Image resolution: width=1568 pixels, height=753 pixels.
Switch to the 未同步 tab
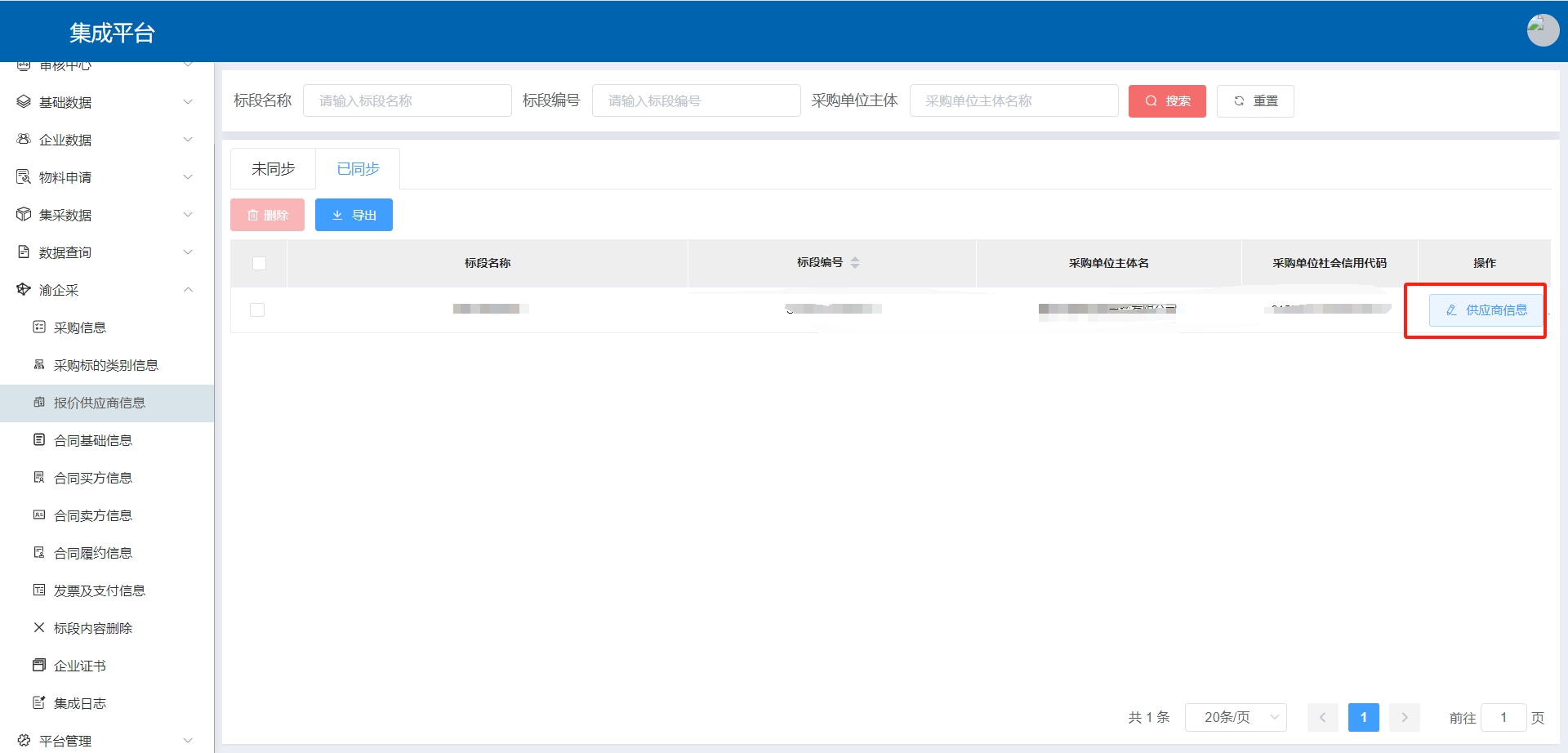click(273, 169)
